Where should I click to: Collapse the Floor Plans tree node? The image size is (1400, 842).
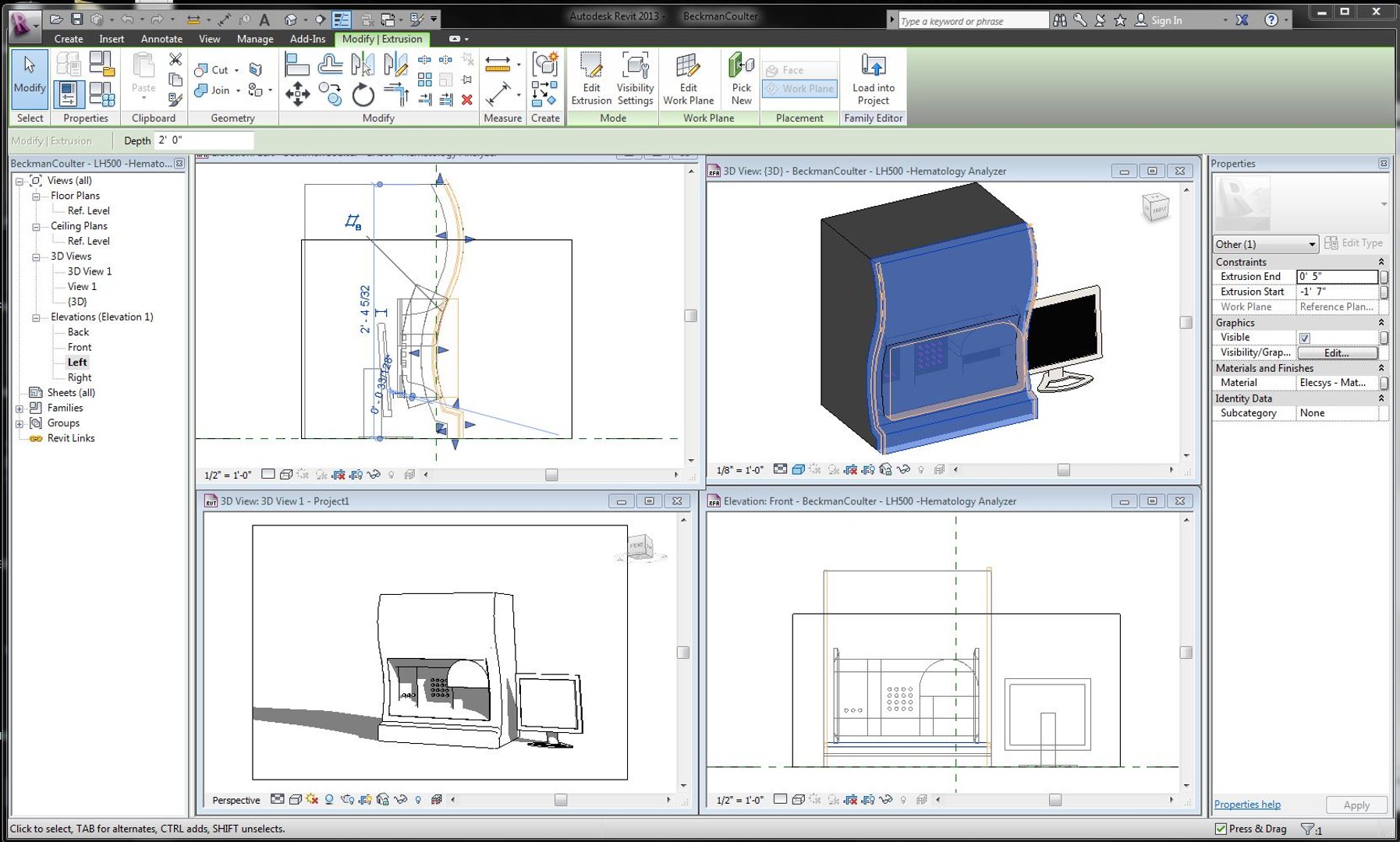click(x=36, y=196)
